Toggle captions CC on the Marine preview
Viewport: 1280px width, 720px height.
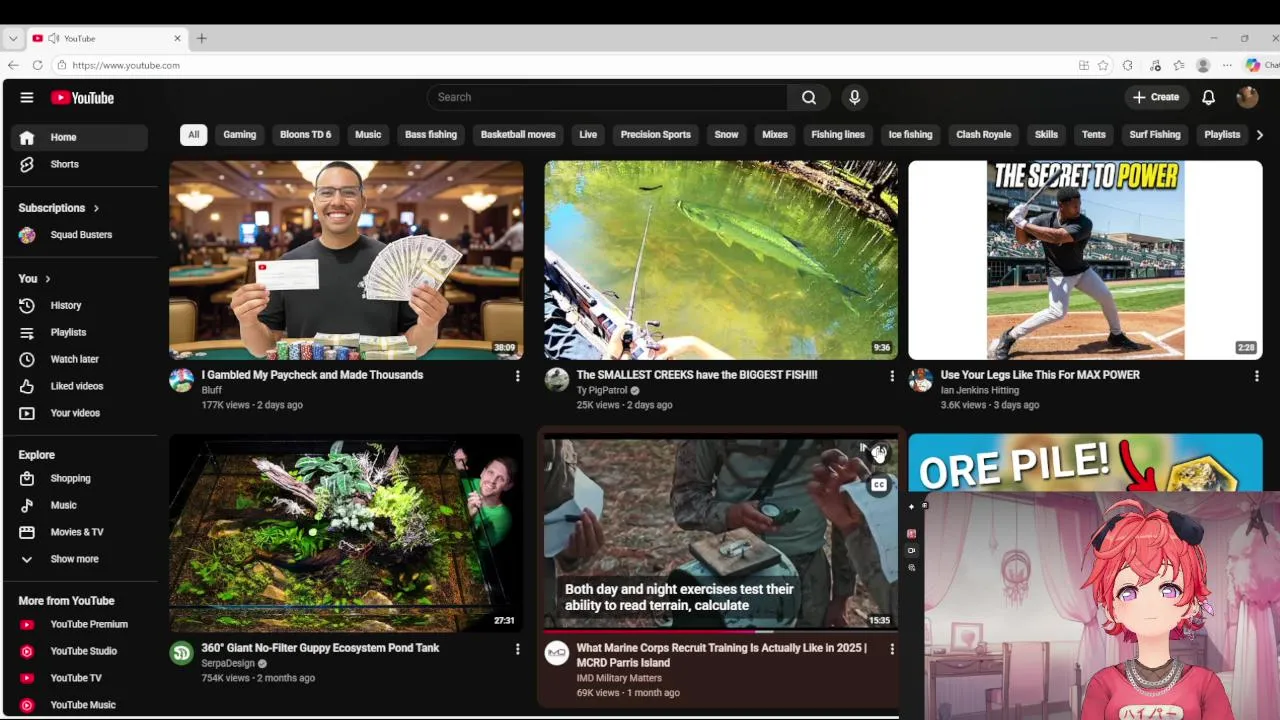coord(879,485)
